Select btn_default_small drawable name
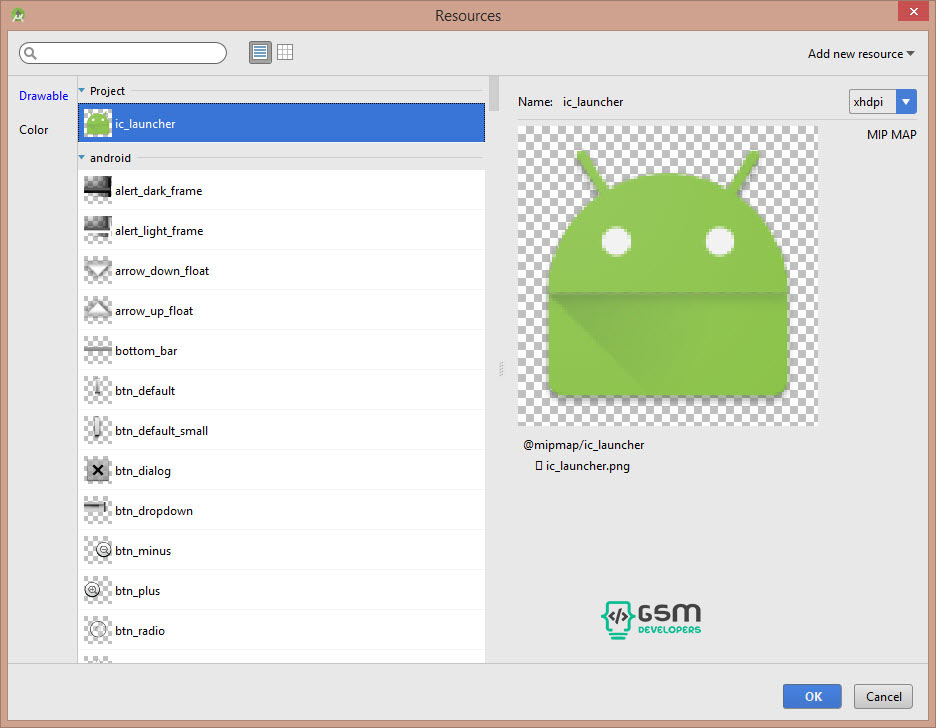 tap(162, 431)
